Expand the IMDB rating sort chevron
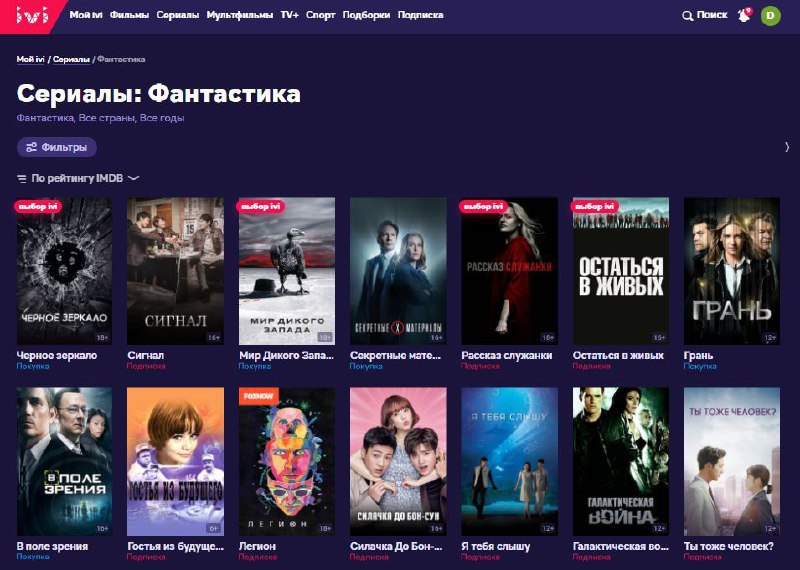The width and height of the screenshot is (800, 570). [133, 178]
